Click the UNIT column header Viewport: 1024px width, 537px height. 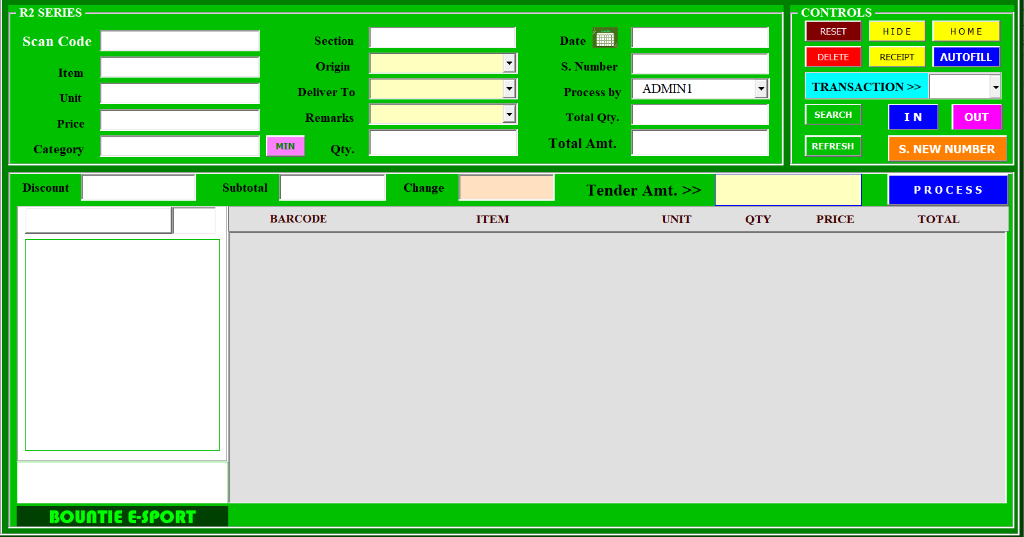[677, 219]
